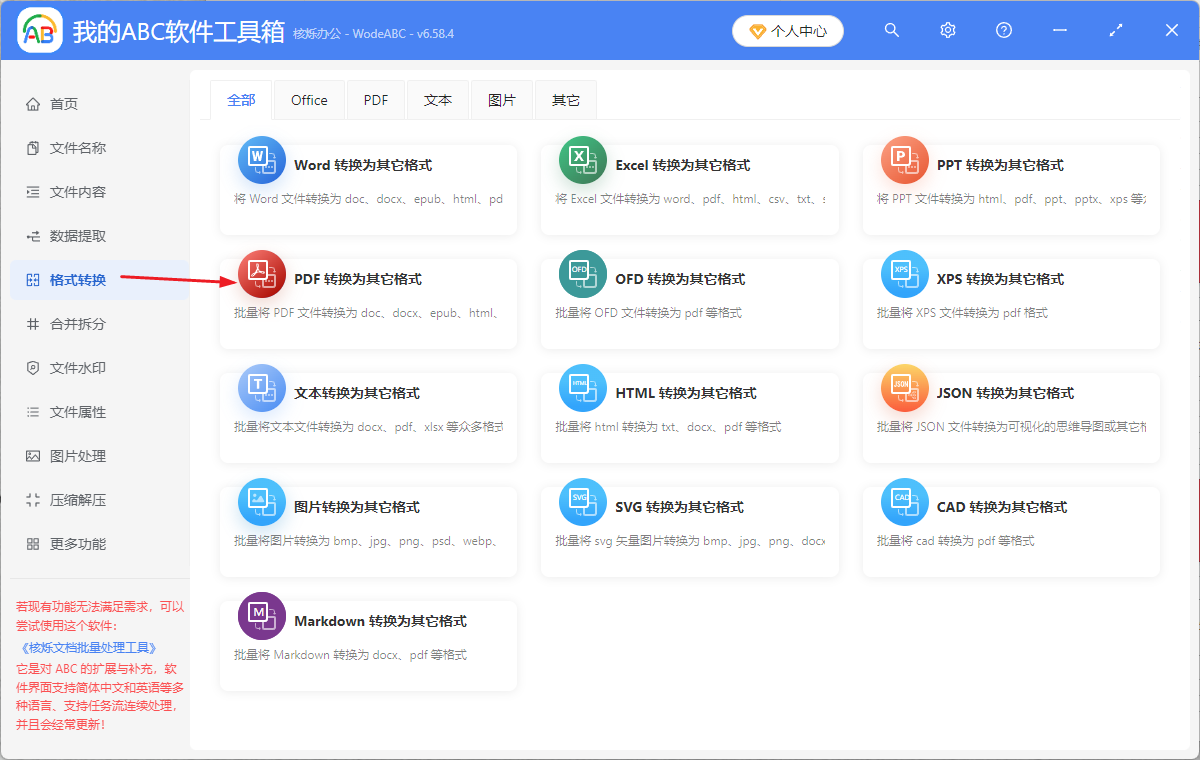Open the PPT 转换为其它格式 tool
This screenshot has height=760, width=1200.
[x=905, y=160]
